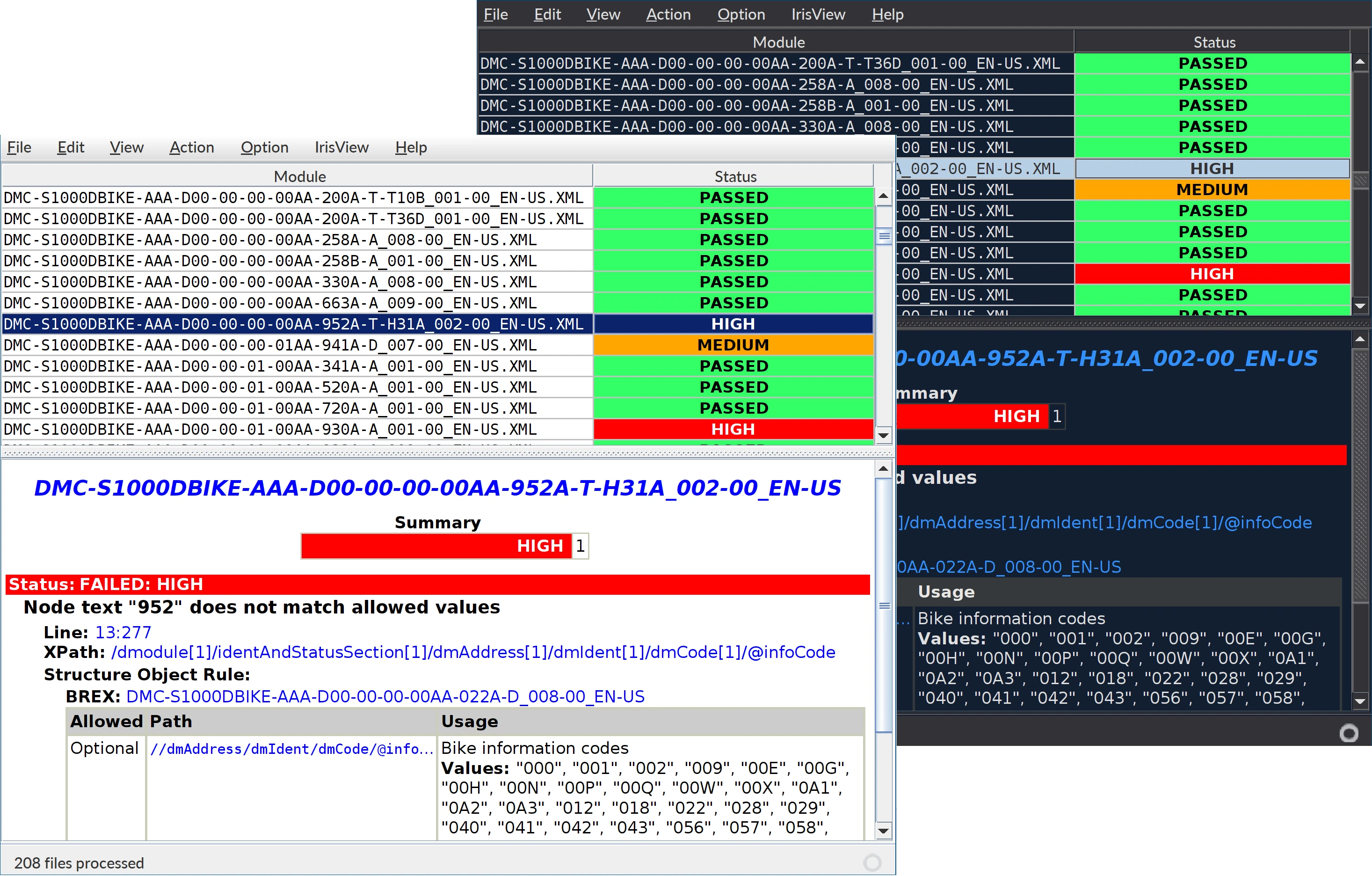Click MEDIUM status cell in light window
The image size is (1372, 876).
pos(734,345)
